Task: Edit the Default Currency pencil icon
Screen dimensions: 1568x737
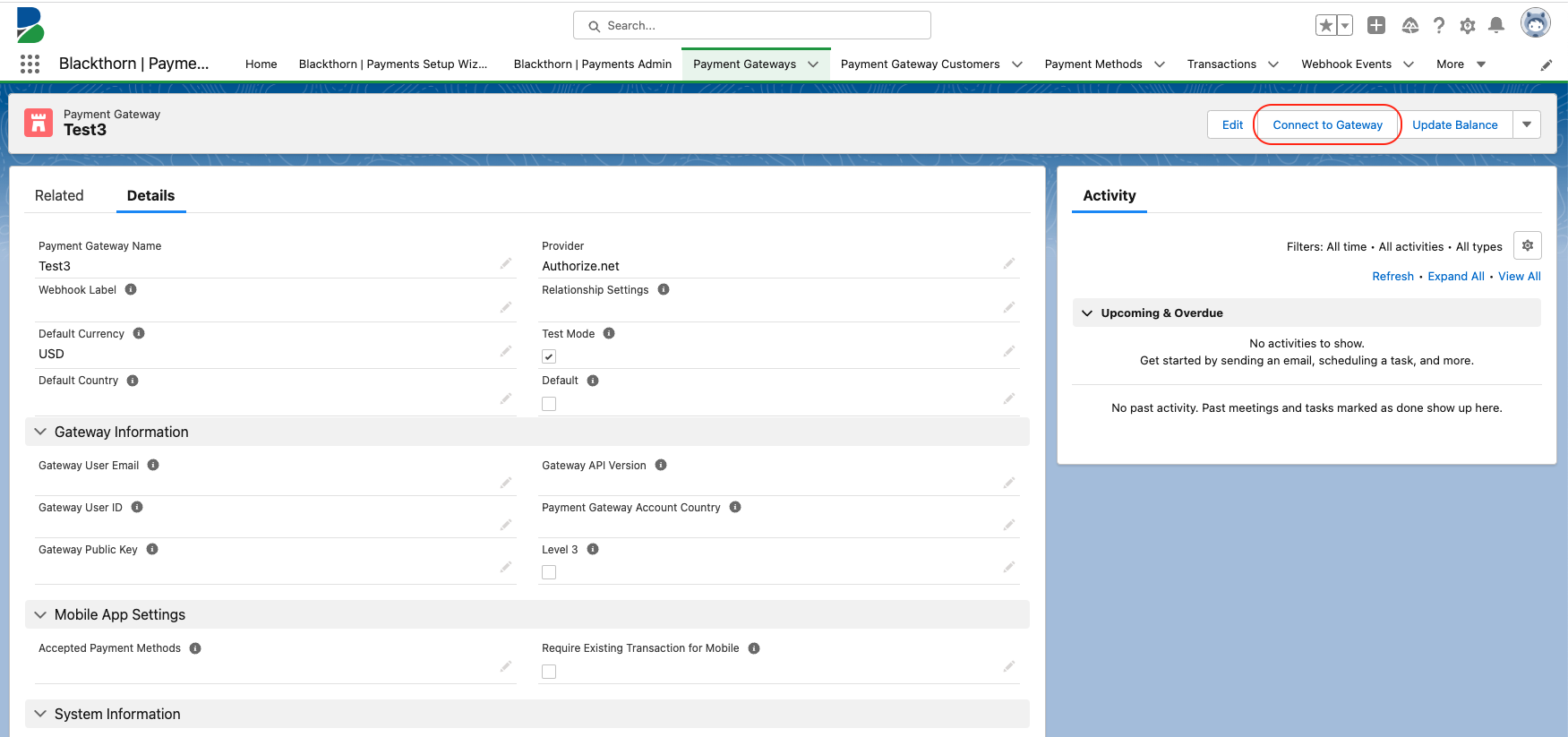Action: click(x=506, y=351)
